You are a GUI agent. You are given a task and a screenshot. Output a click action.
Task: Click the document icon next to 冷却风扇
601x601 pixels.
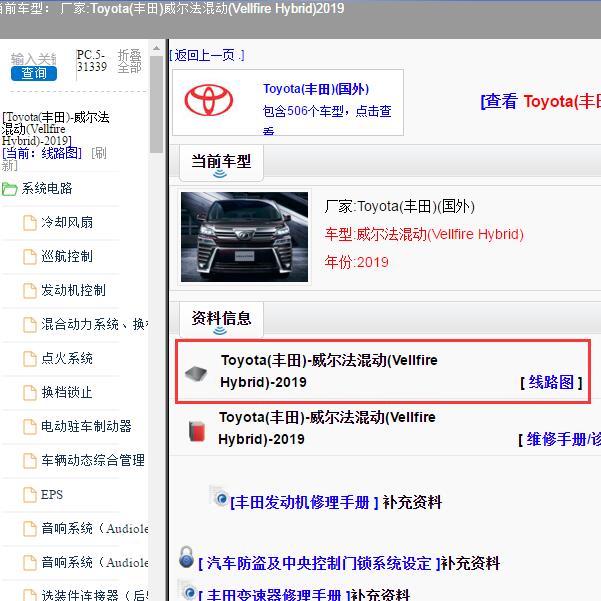point(30,223)
